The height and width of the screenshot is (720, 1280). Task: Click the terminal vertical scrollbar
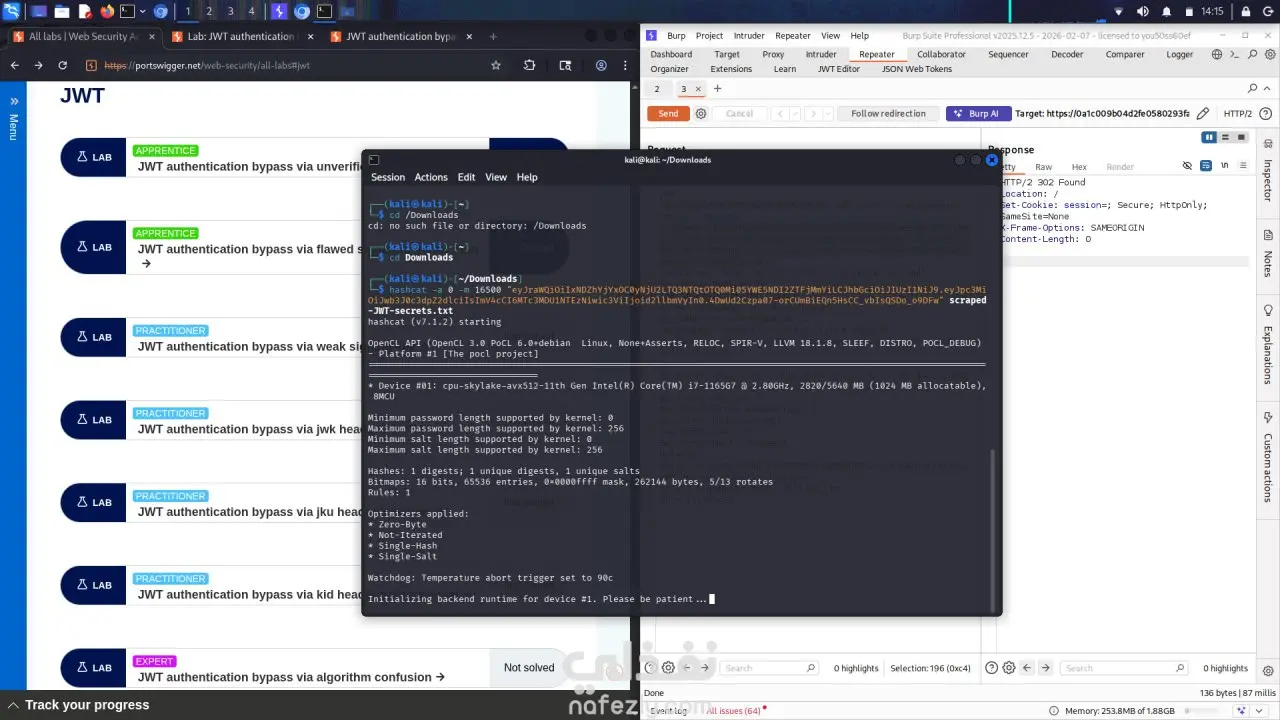(993, 530)
